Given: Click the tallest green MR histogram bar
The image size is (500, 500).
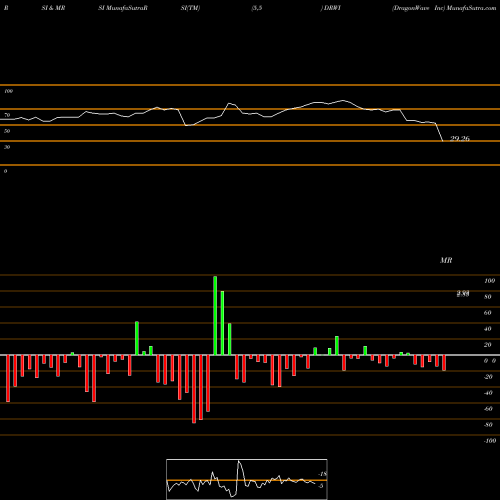Looking at the screenshot, I should [215, 315].
